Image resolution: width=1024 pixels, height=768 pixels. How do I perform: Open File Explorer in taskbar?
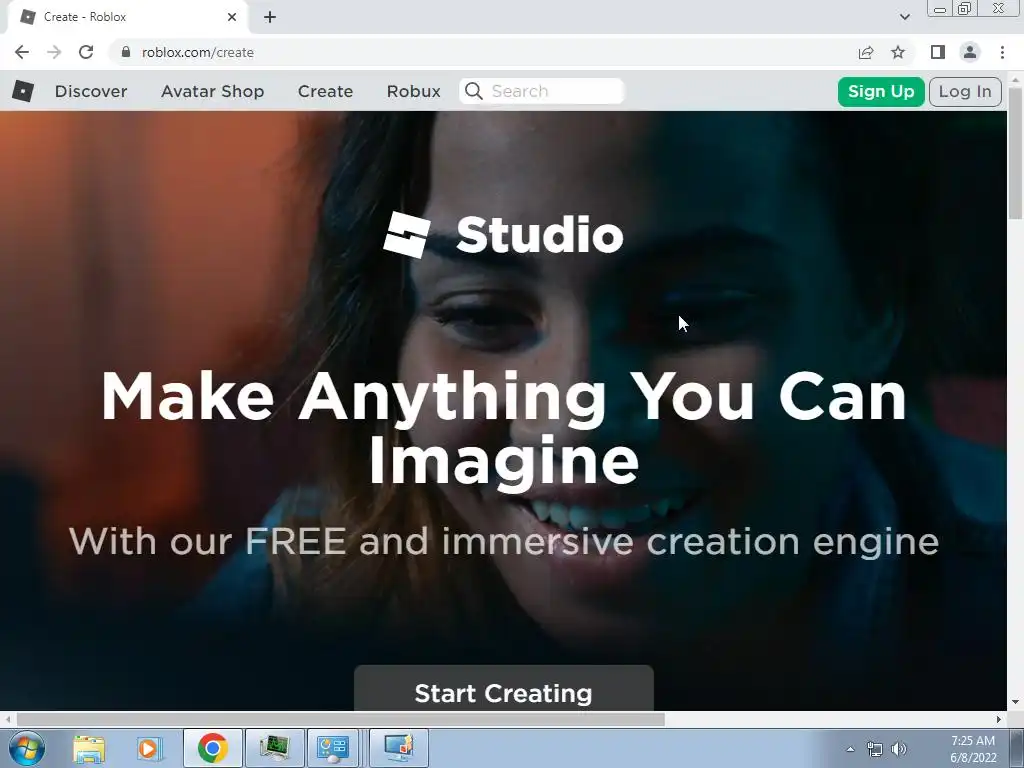pyautogui.click(x=89, y=748)
